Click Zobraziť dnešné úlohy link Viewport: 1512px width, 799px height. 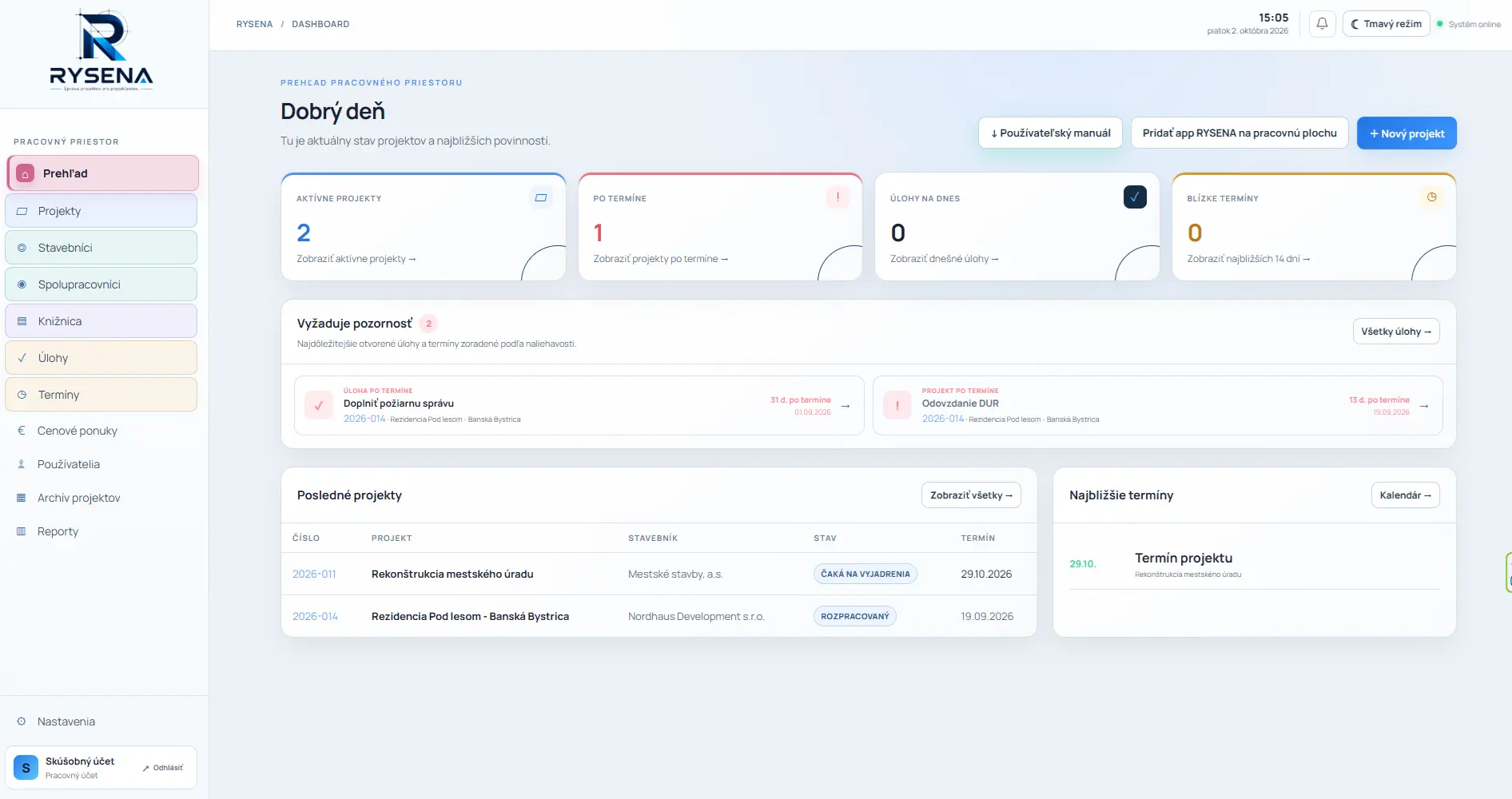(945, 259)
